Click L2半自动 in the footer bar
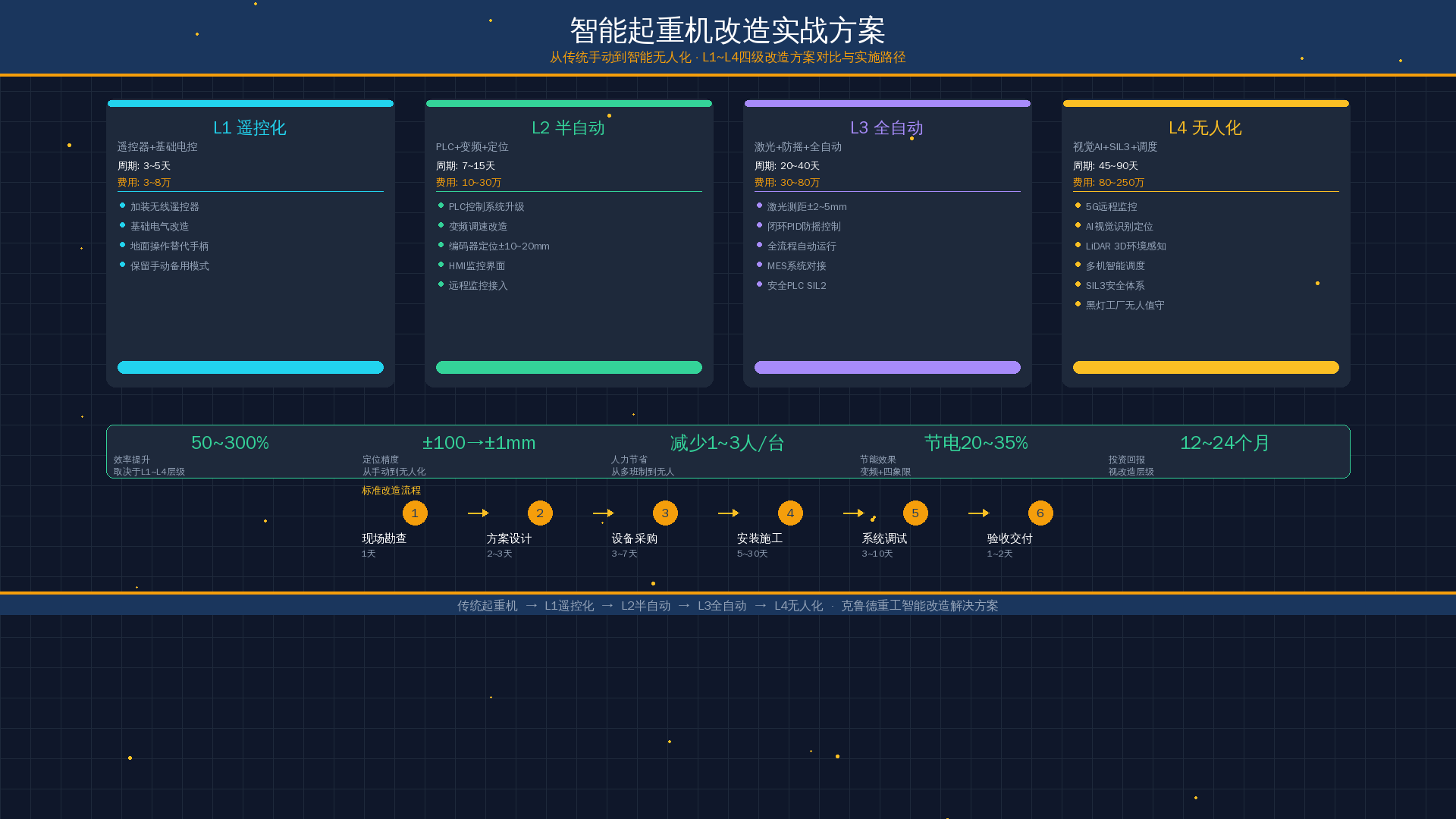This screenshot has width=1456, height=819. [x=646, y=606]
